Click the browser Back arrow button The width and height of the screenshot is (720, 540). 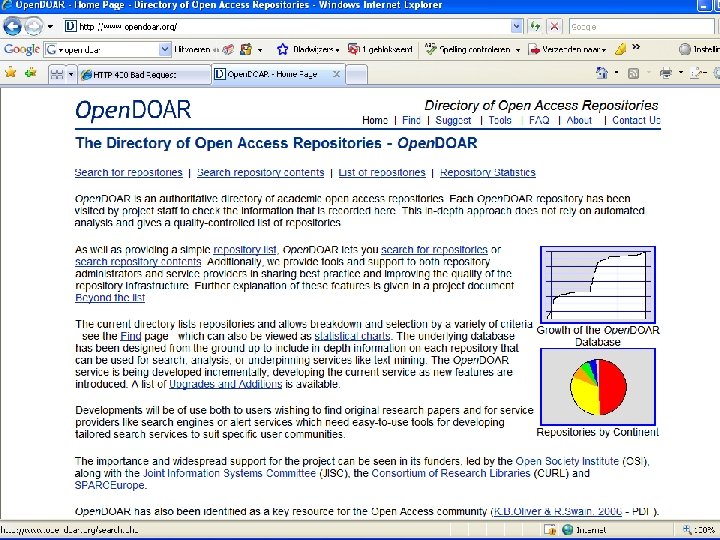pos(12,26)
